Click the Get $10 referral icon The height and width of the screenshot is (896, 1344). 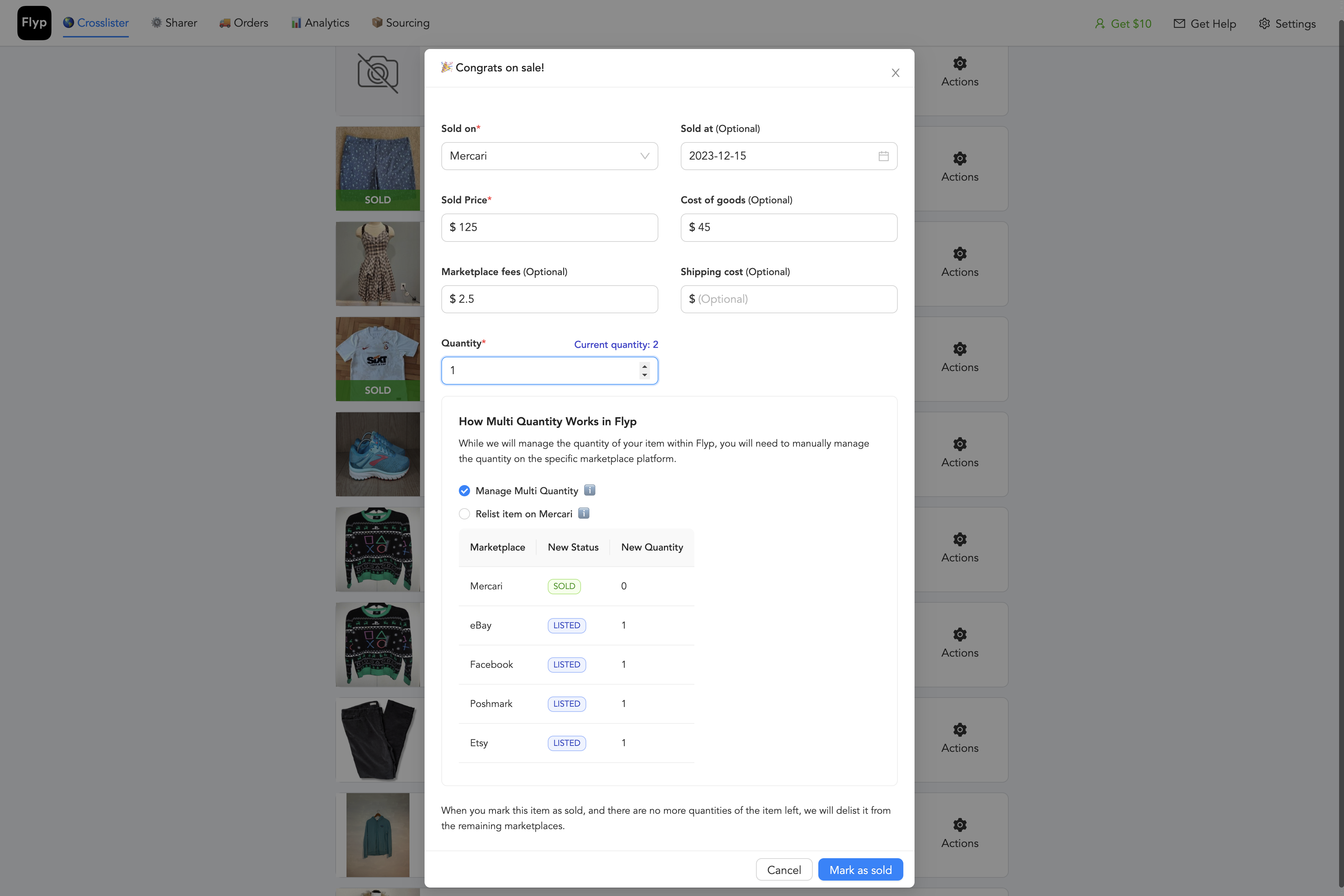[1100, 23]
